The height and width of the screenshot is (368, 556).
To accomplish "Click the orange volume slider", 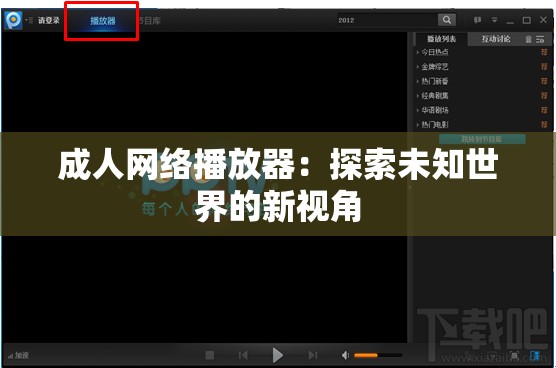I will click(x=378, y=355).
